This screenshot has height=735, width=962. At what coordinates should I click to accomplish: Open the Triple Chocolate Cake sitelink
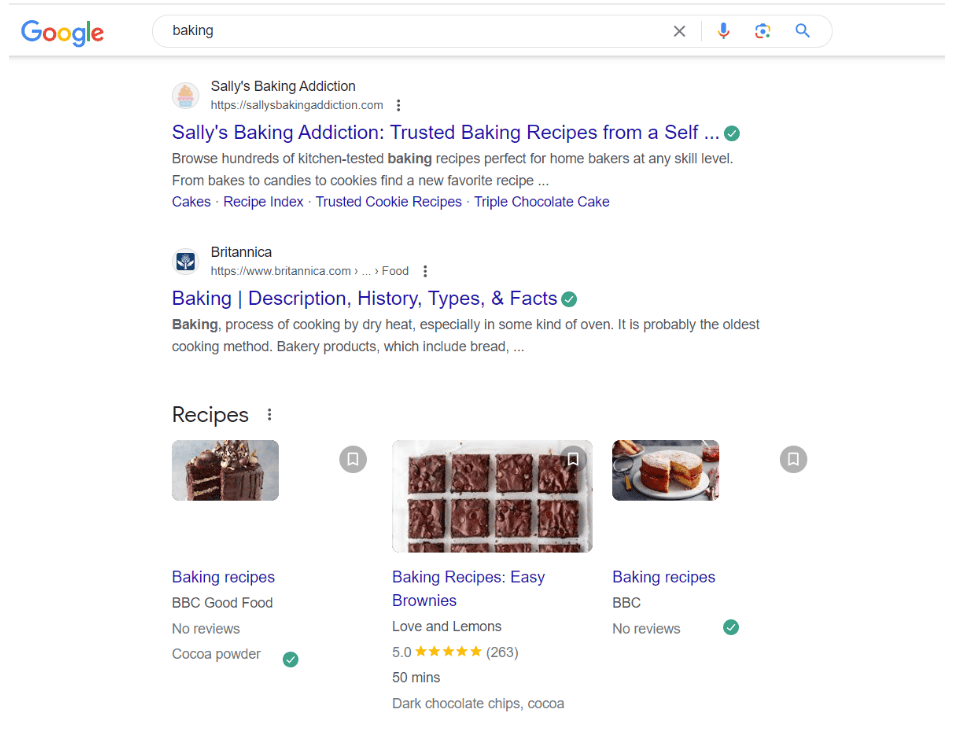coord(541,202)
